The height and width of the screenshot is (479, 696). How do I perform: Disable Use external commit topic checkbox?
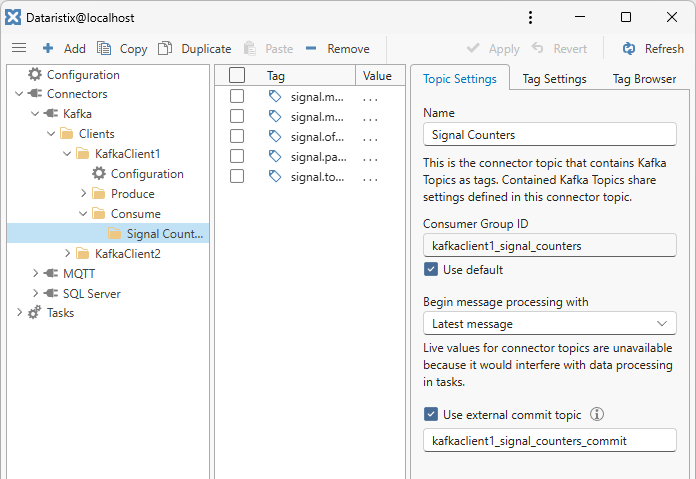coord(431,414)
